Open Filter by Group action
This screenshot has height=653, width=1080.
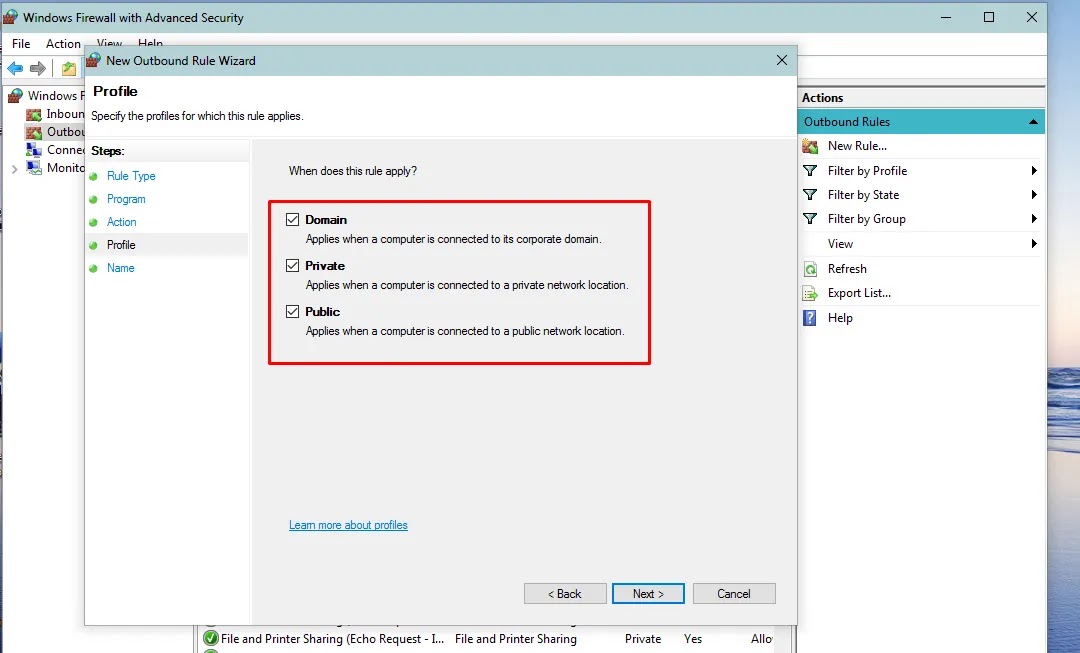click(x=866, y=219)
